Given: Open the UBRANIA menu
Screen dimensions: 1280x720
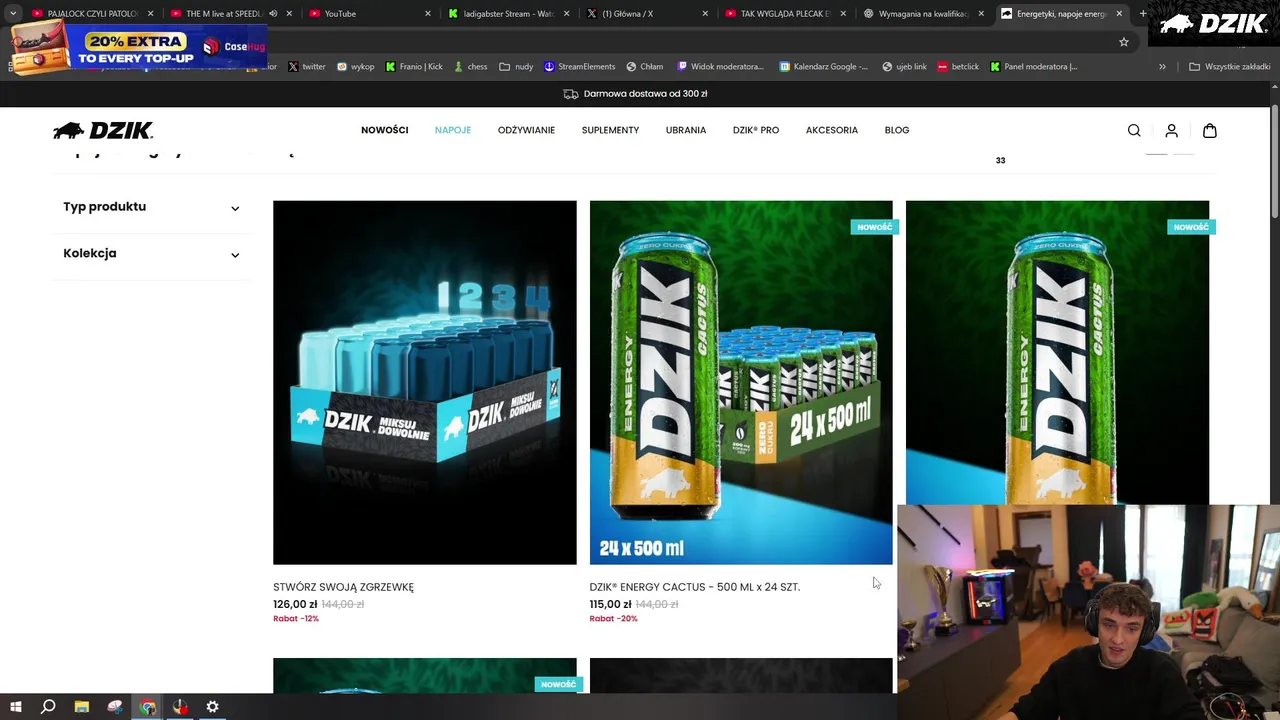Looking at the screenshot, I should [x=686, y=130].
